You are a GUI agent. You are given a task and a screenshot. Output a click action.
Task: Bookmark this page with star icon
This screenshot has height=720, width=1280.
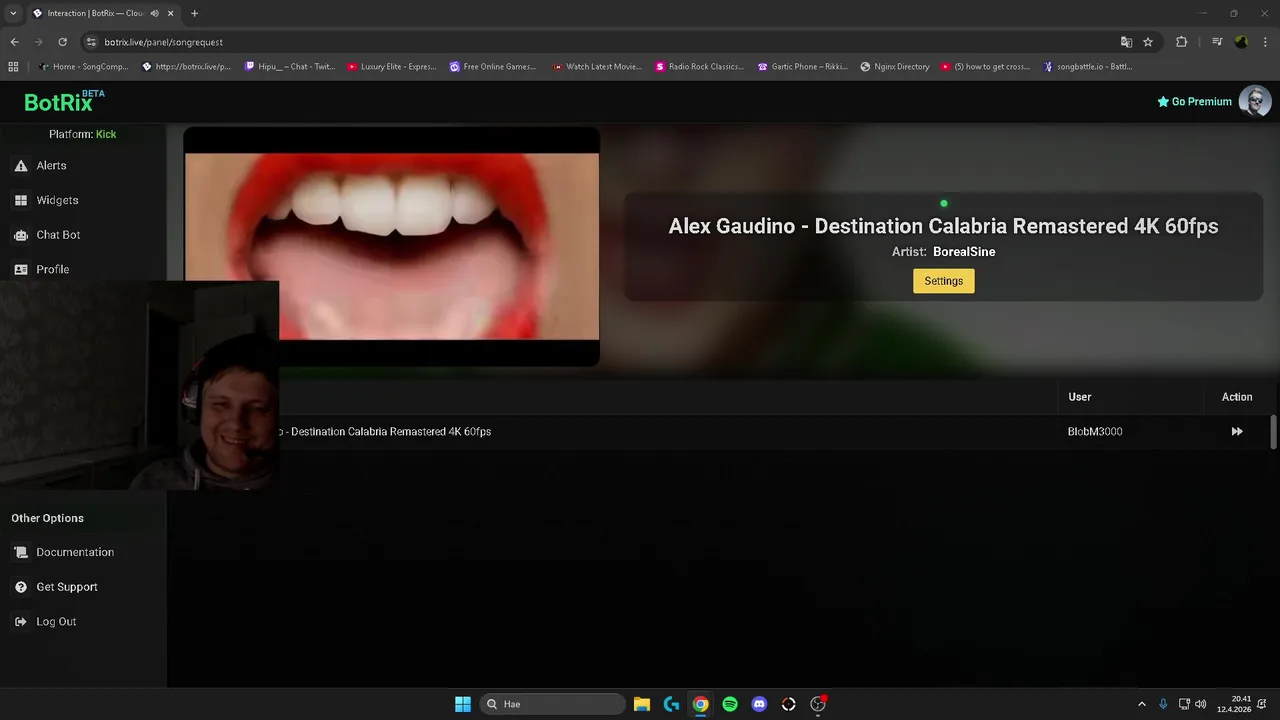1148,42
